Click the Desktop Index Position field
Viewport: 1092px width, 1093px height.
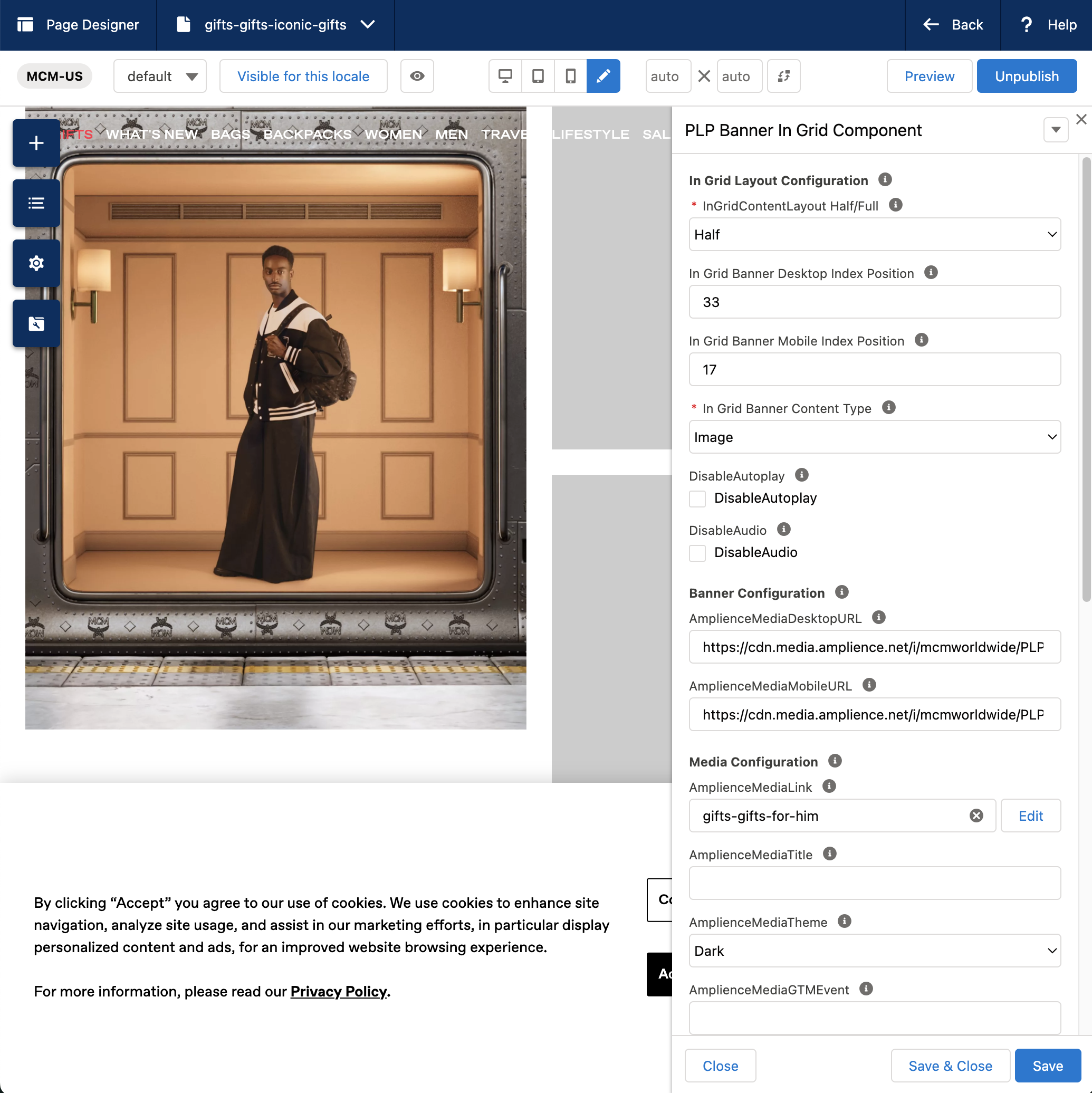(x=874, y=302)
